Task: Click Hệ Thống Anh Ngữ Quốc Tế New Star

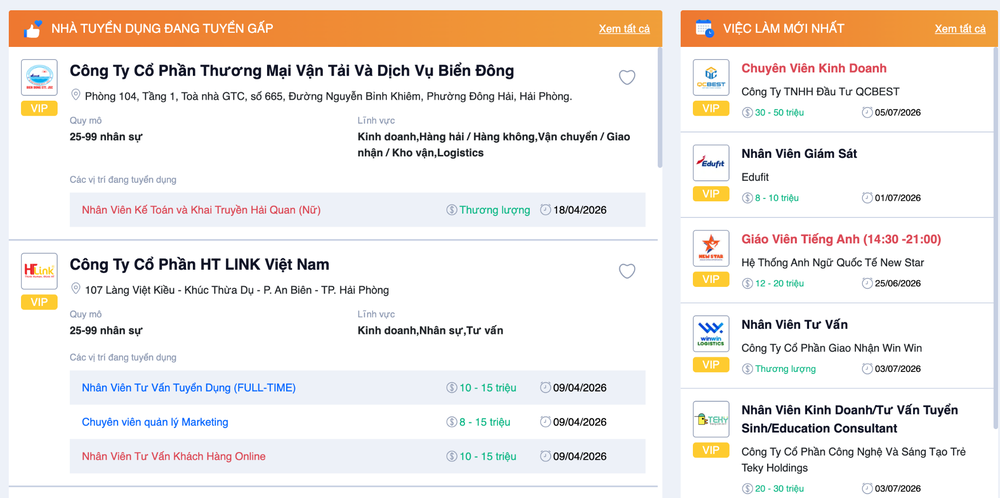Action: (x=833, y=263)
